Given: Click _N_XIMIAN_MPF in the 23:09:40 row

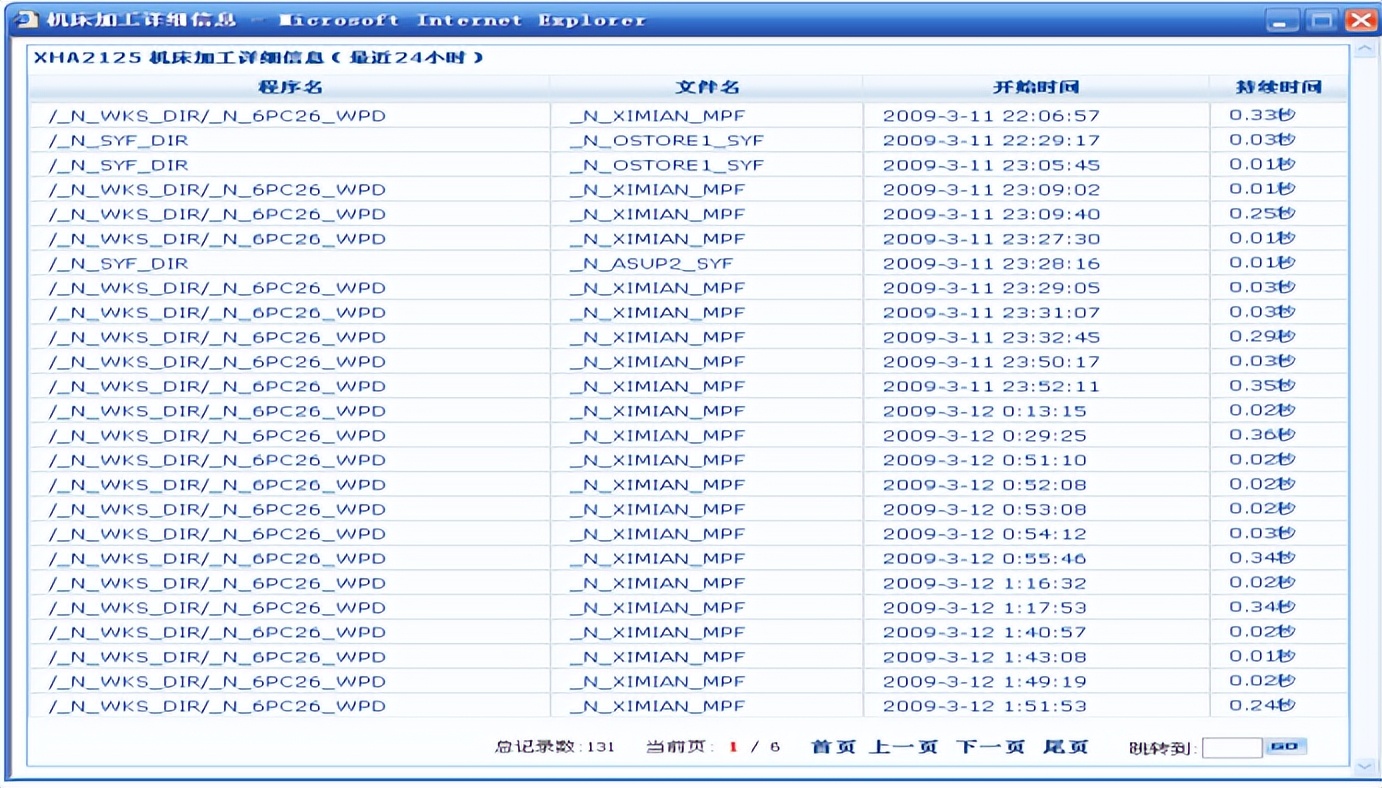Looking at the screenshot, I should [657, 214].
